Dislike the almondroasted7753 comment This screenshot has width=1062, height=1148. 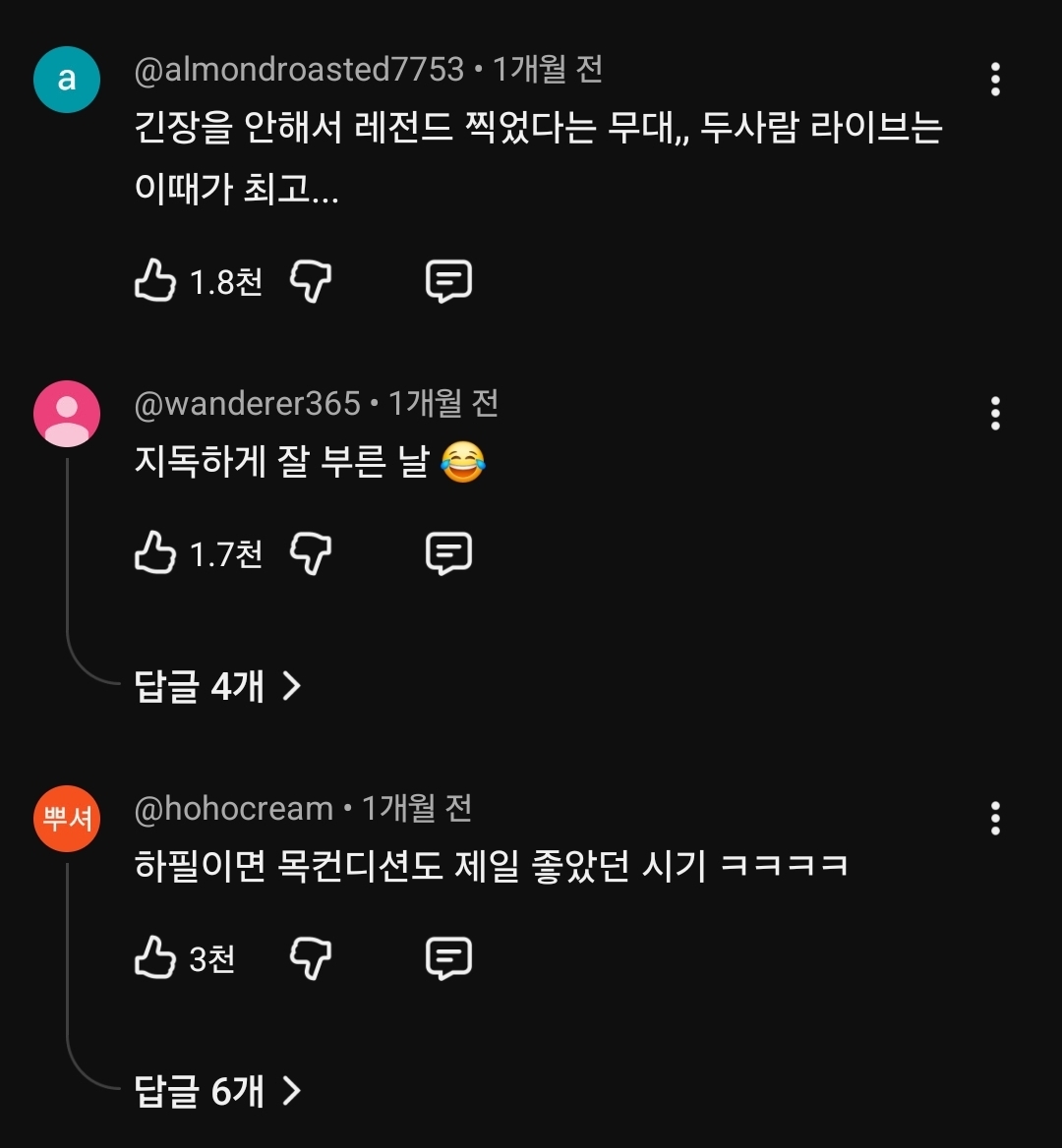pyautogui.click(x=311, y=282)
